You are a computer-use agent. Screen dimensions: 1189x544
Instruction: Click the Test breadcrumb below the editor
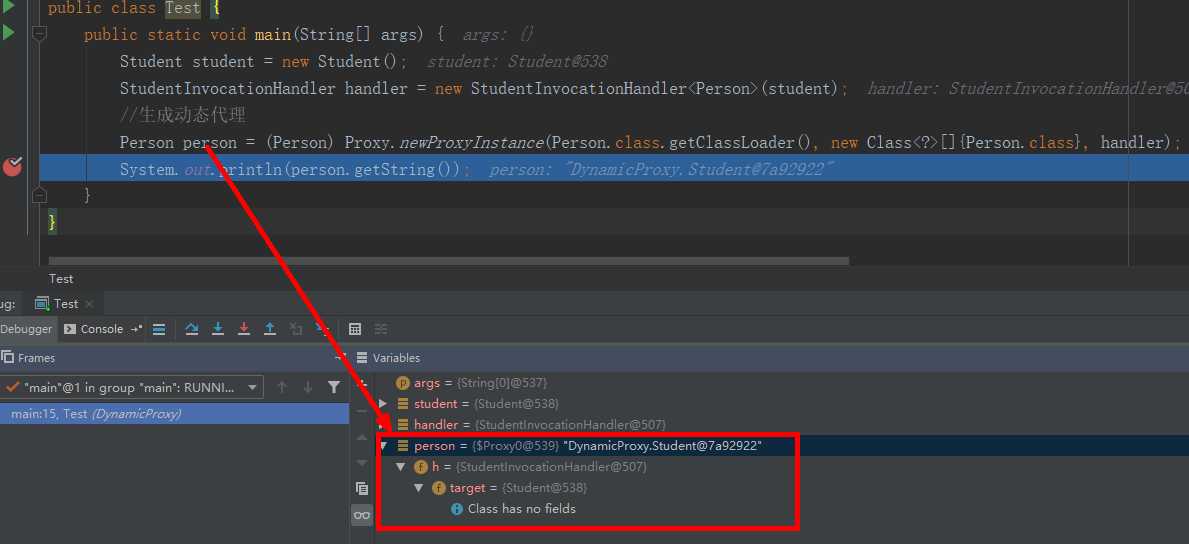[x=61, y=279]
